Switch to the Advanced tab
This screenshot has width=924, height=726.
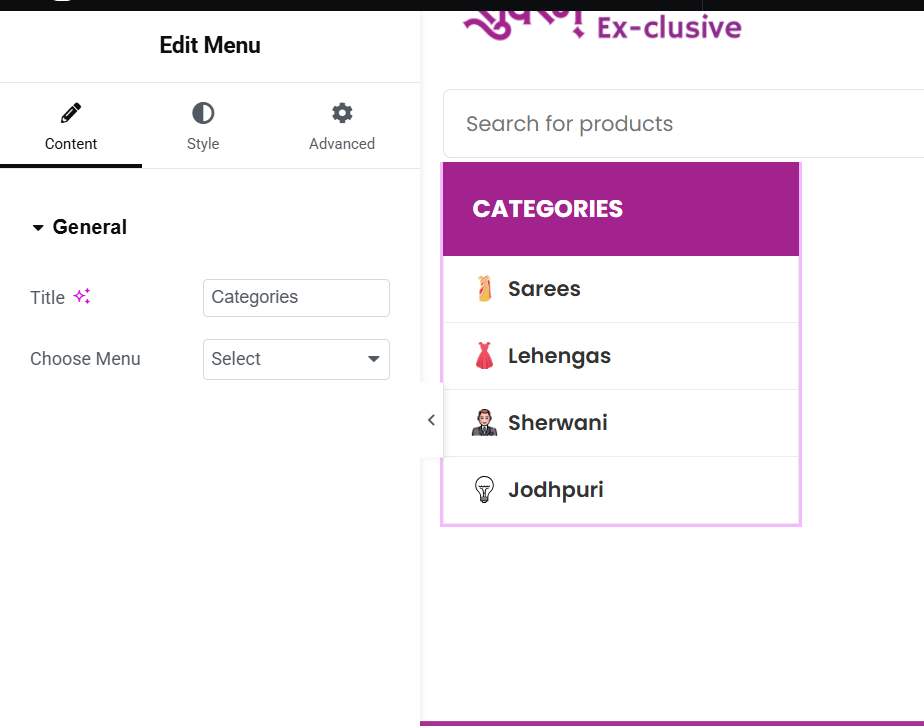pyautogui.click(x=342, y=126)
